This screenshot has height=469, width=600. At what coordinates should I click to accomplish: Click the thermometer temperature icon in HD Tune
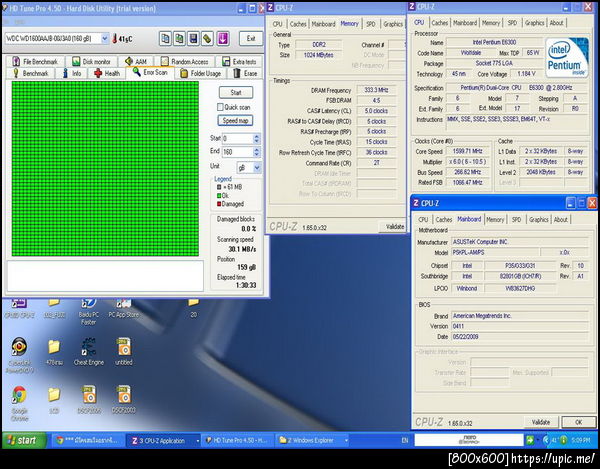[115, 38]
